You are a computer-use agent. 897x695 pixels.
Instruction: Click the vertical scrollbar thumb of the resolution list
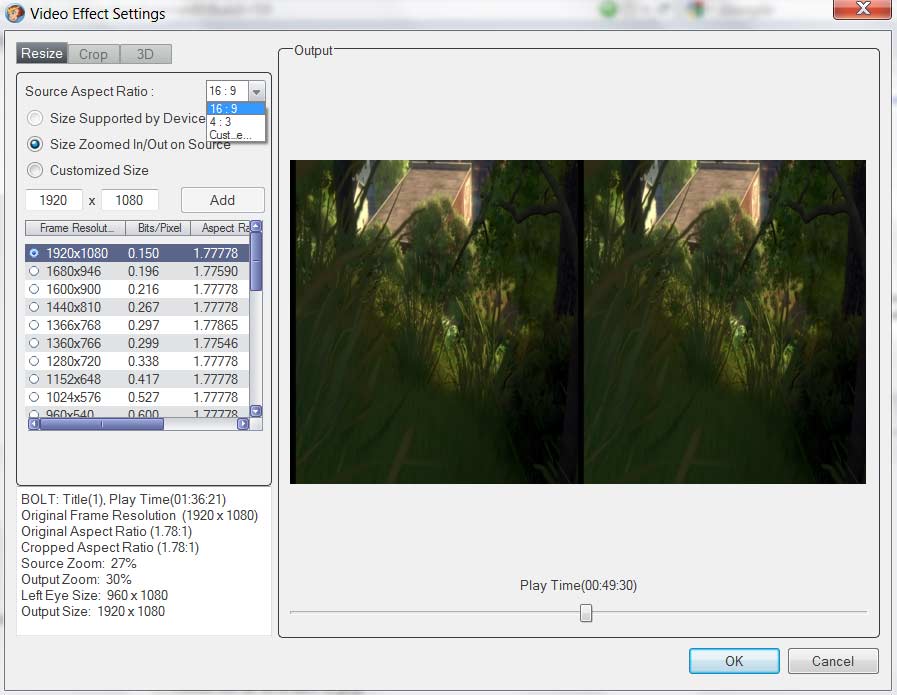(256, 261)
